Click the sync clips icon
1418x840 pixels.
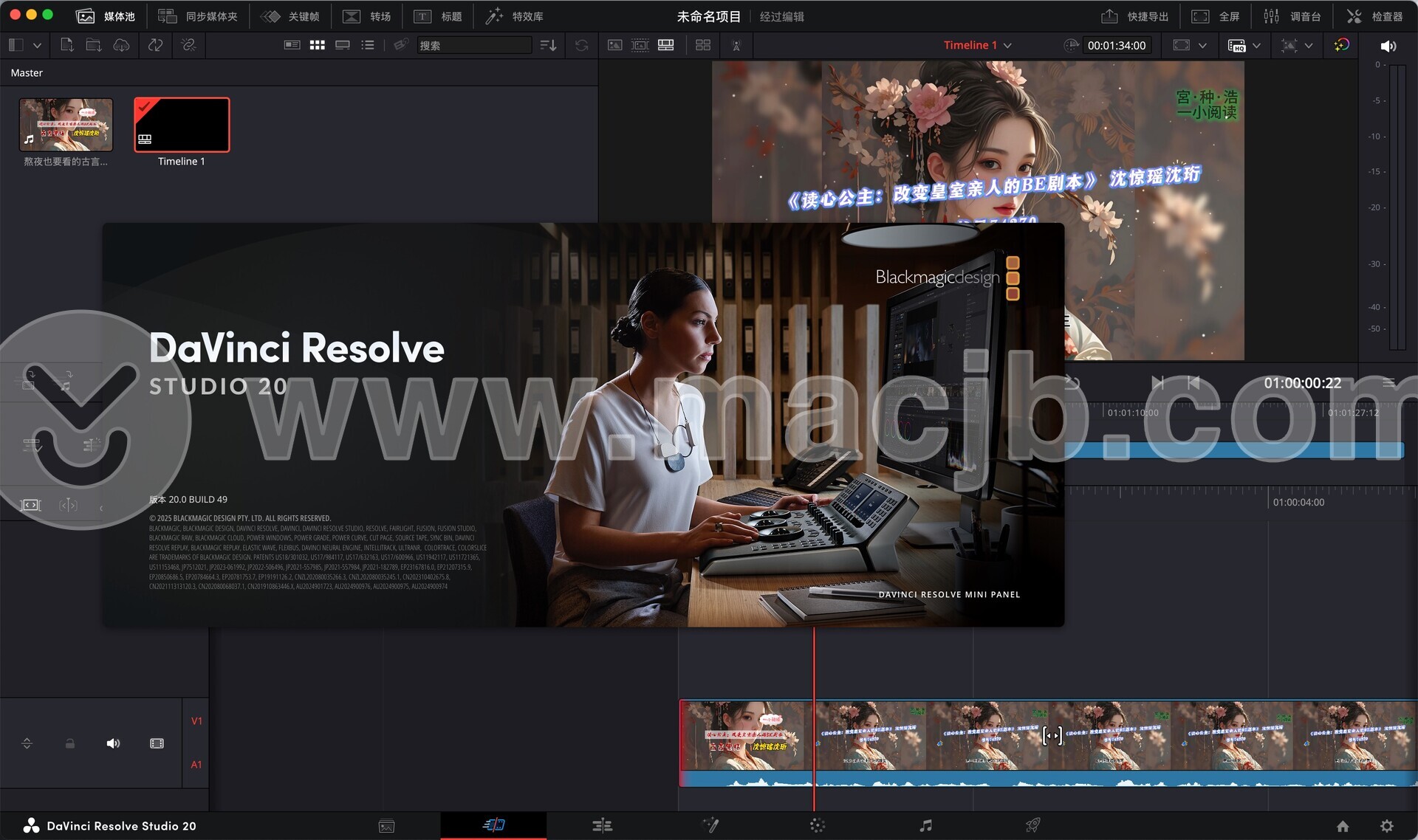click(x=155, y=45)
